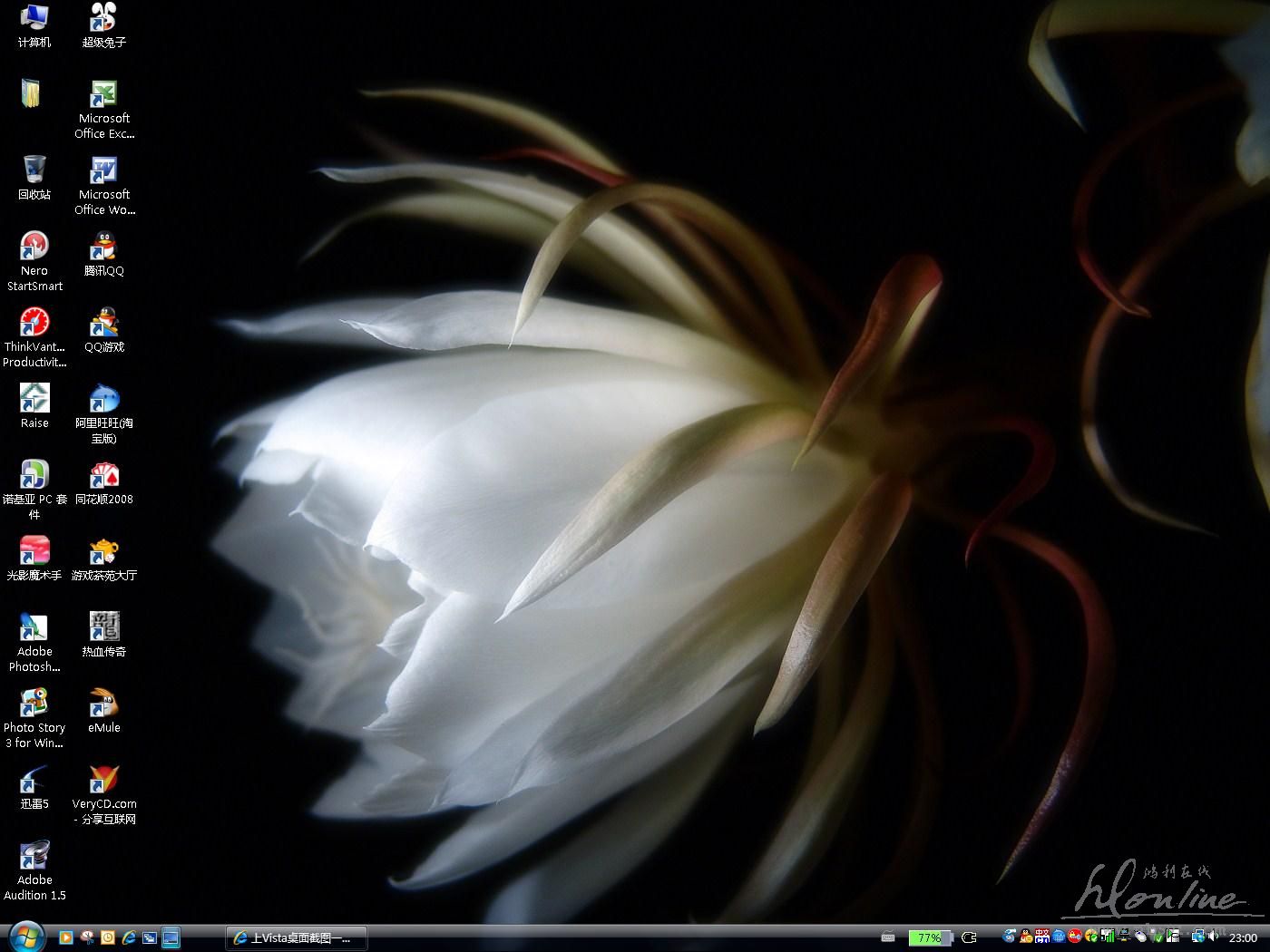Open the Adobe Photoshop desktop shortcut
The height and width of the screenshot is (952, 1270).
point(34,628)
